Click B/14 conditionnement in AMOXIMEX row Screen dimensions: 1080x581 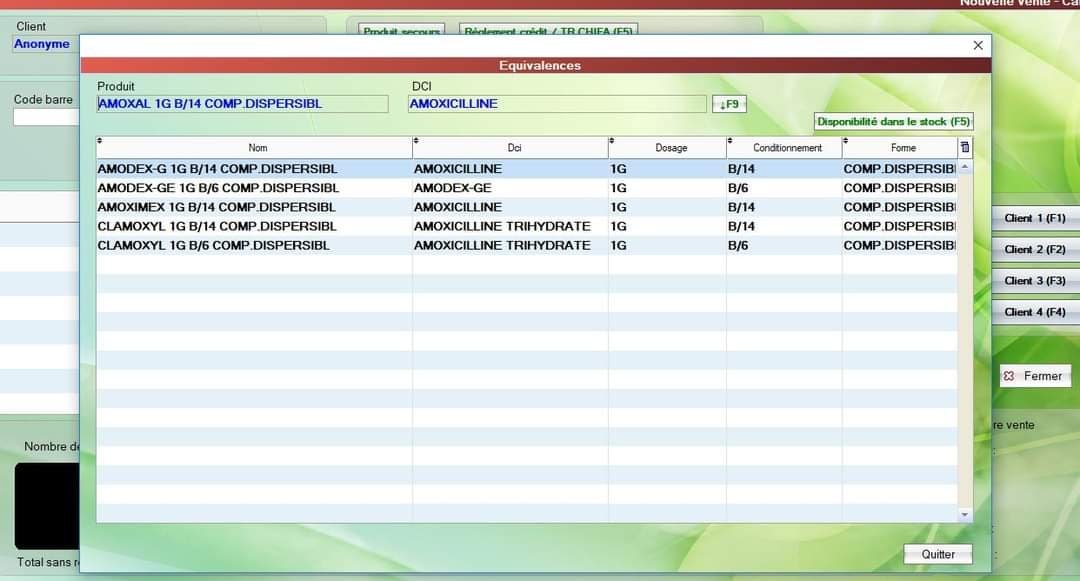(x=741, y=207)
